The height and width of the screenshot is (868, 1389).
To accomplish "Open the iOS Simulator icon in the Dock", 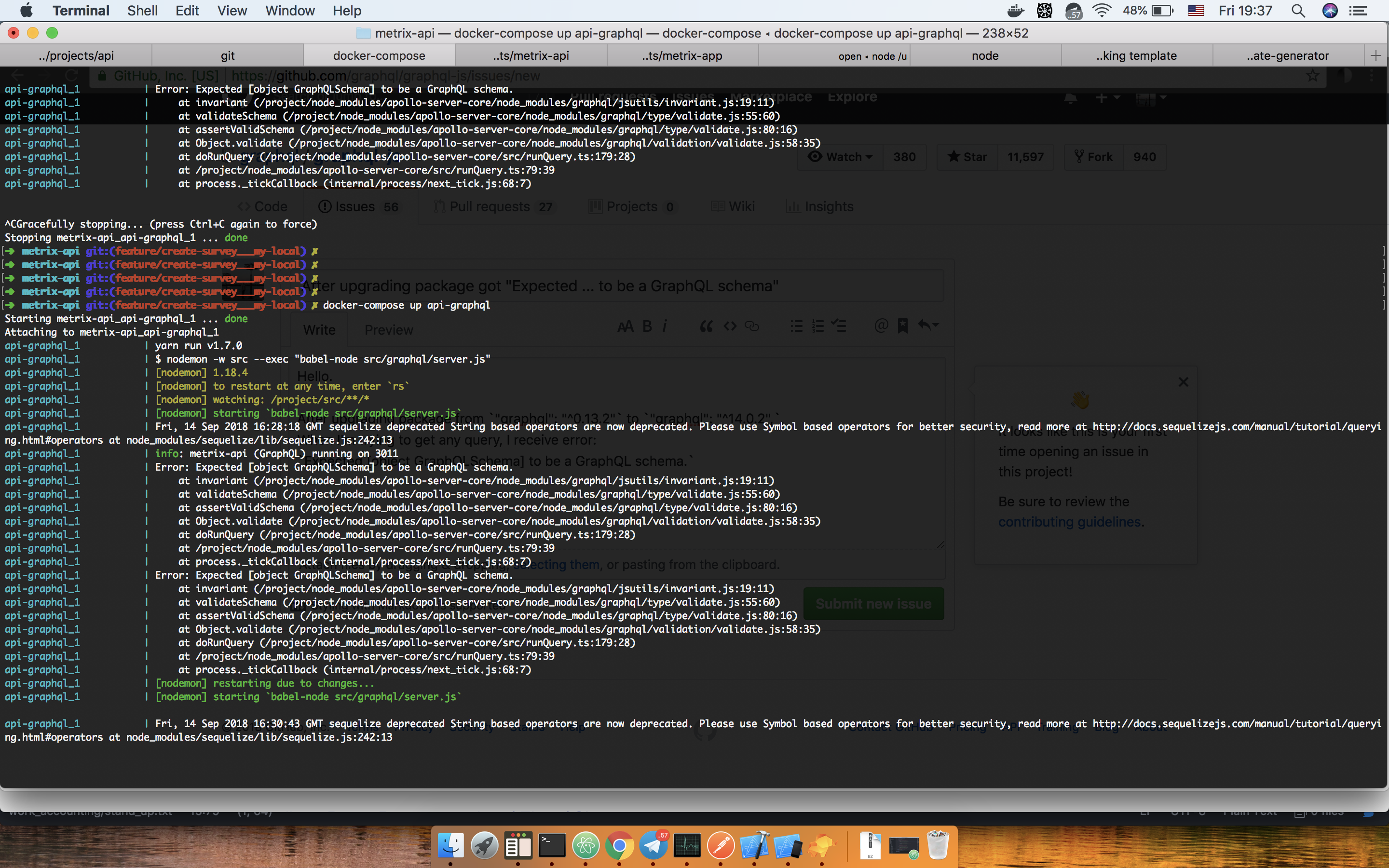I will pyautogui.click(x=788, y=845).
